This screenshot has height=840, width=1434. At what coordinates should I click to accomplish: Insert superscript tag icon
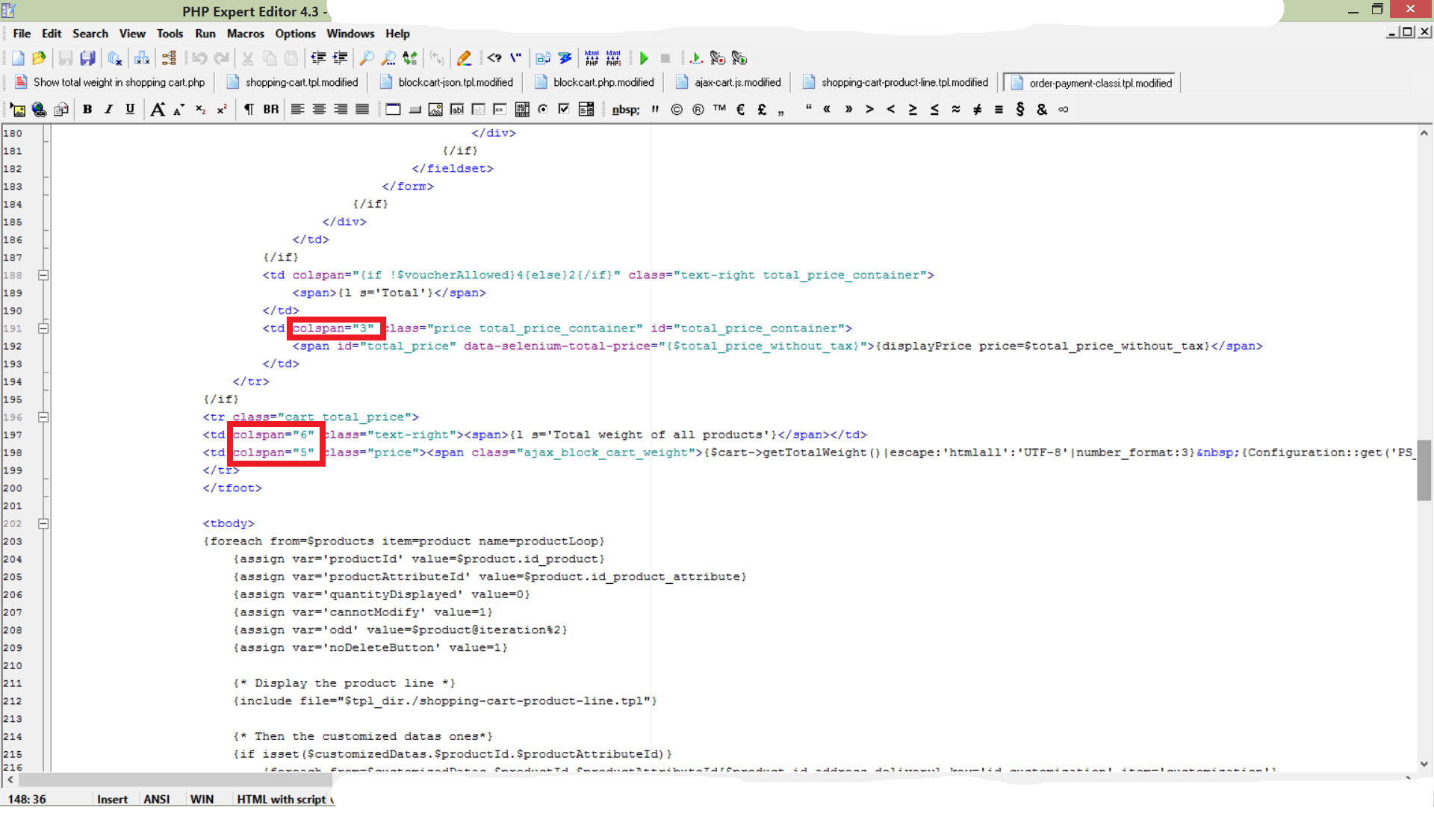[x=222, y=110]
